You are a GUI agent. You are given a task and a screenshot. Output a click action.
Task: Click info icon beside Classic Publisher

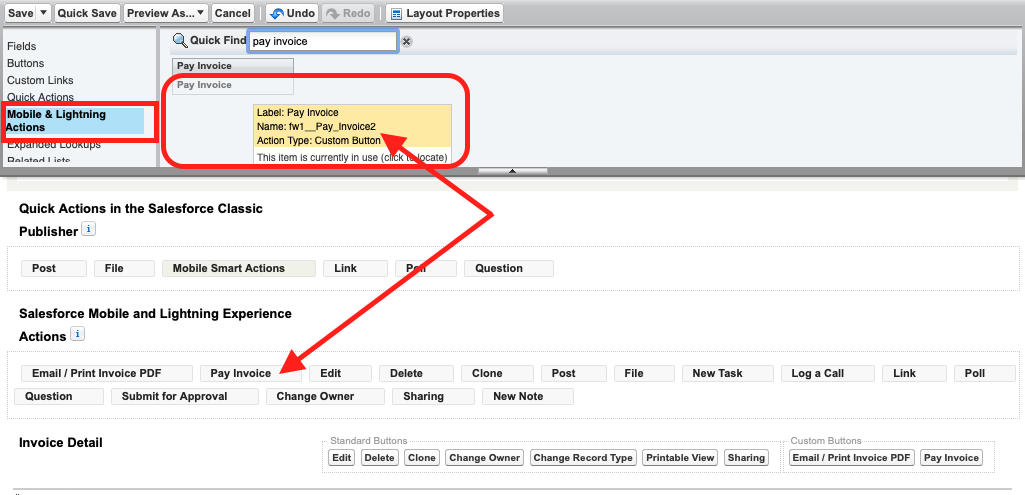89,230
